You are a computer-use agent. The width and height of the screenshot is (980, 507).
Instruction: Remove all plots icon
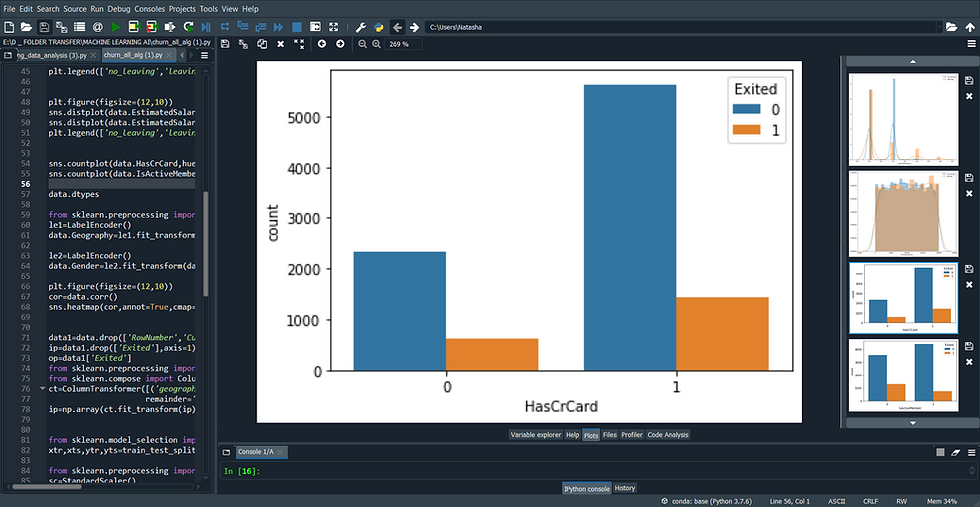299,44
